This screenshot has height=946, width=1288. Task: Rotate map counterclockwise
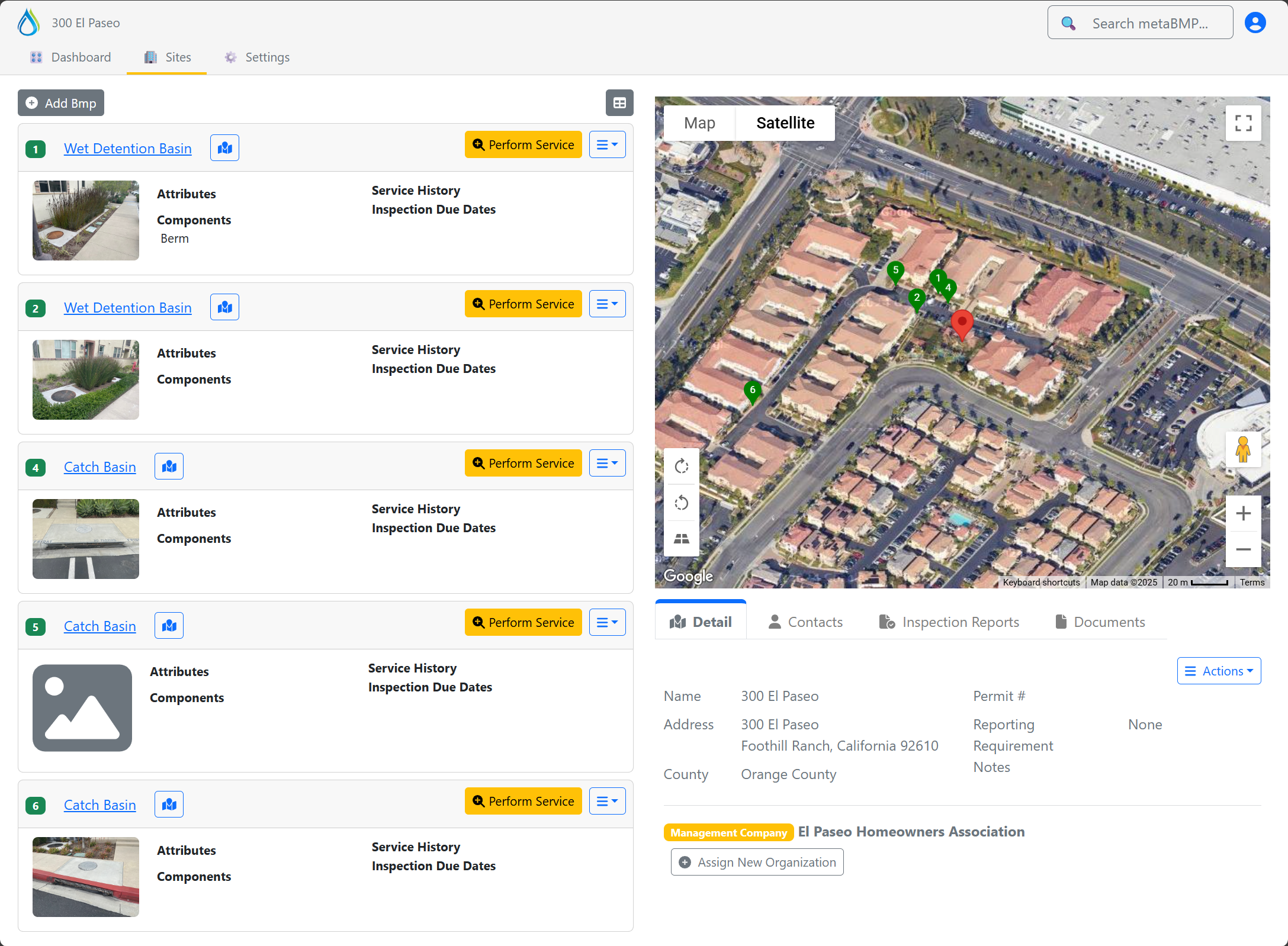click(x=682, y=503)
